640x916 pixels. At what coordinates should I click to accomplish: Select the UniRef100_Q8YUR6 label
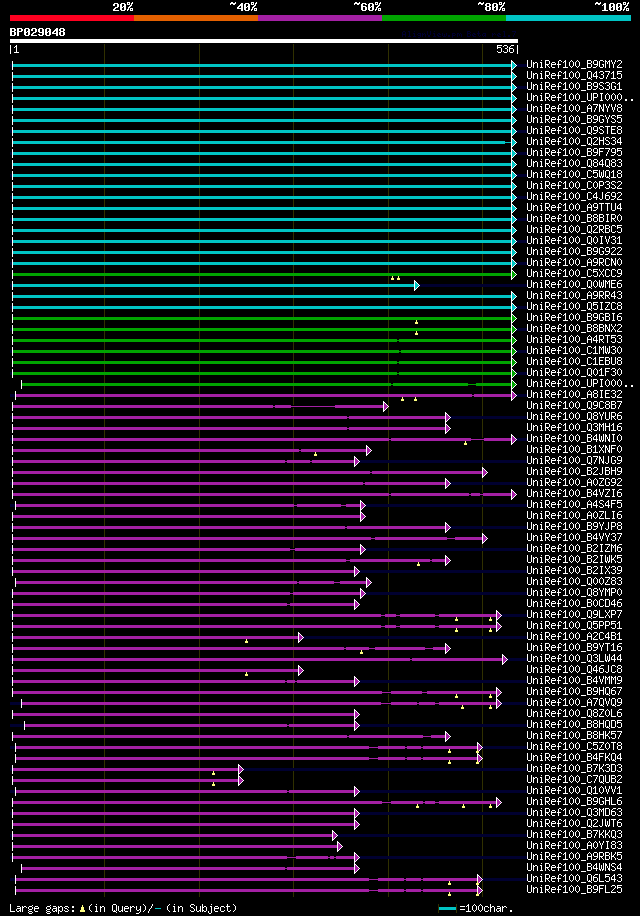(574, 417)
